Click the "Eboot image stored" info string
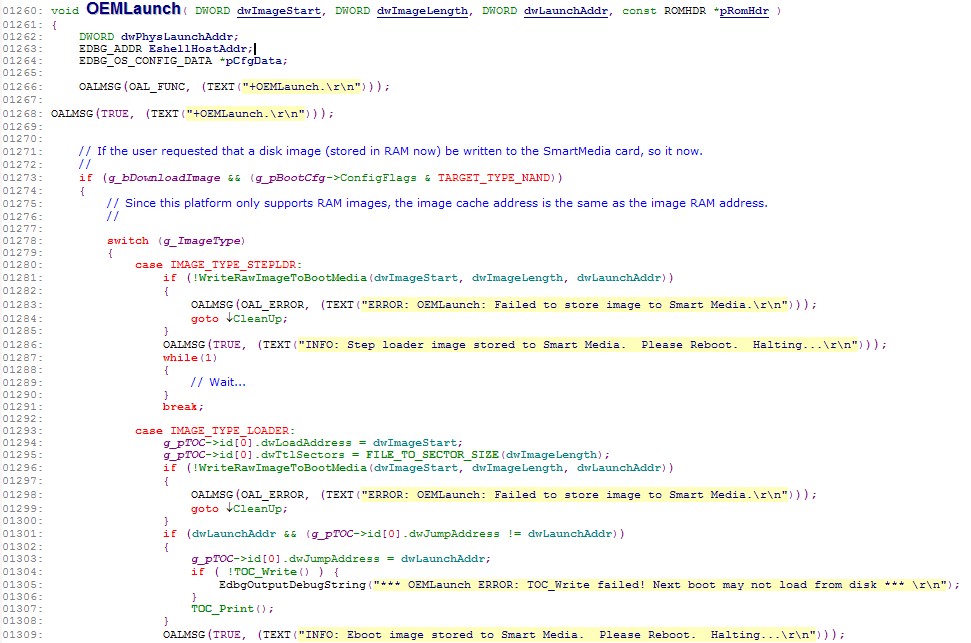971x643 pixels. pos(557,635)
